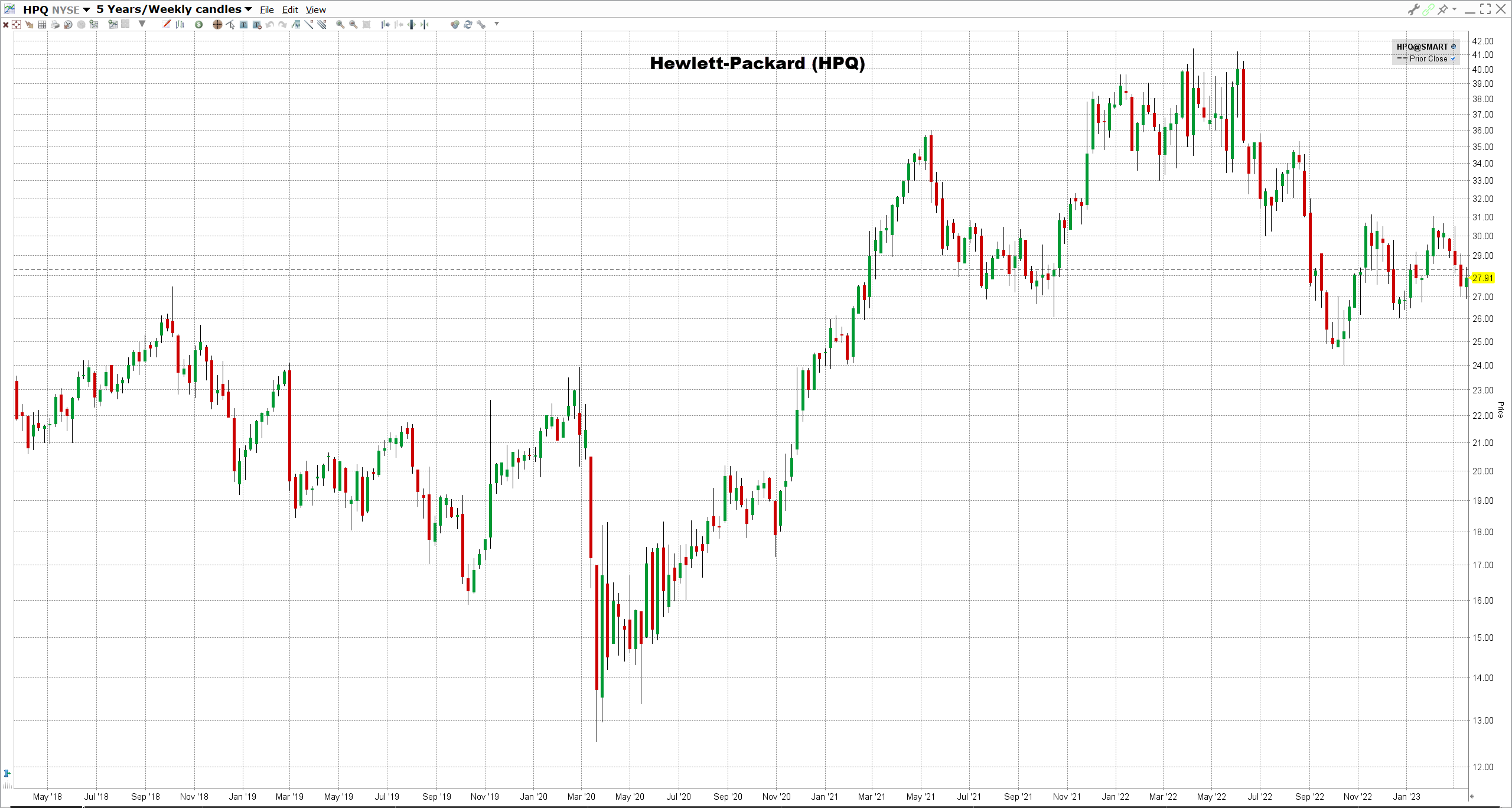Click the bar chart style icon
Screen dimensions: 1512x808
click(180, 24)
